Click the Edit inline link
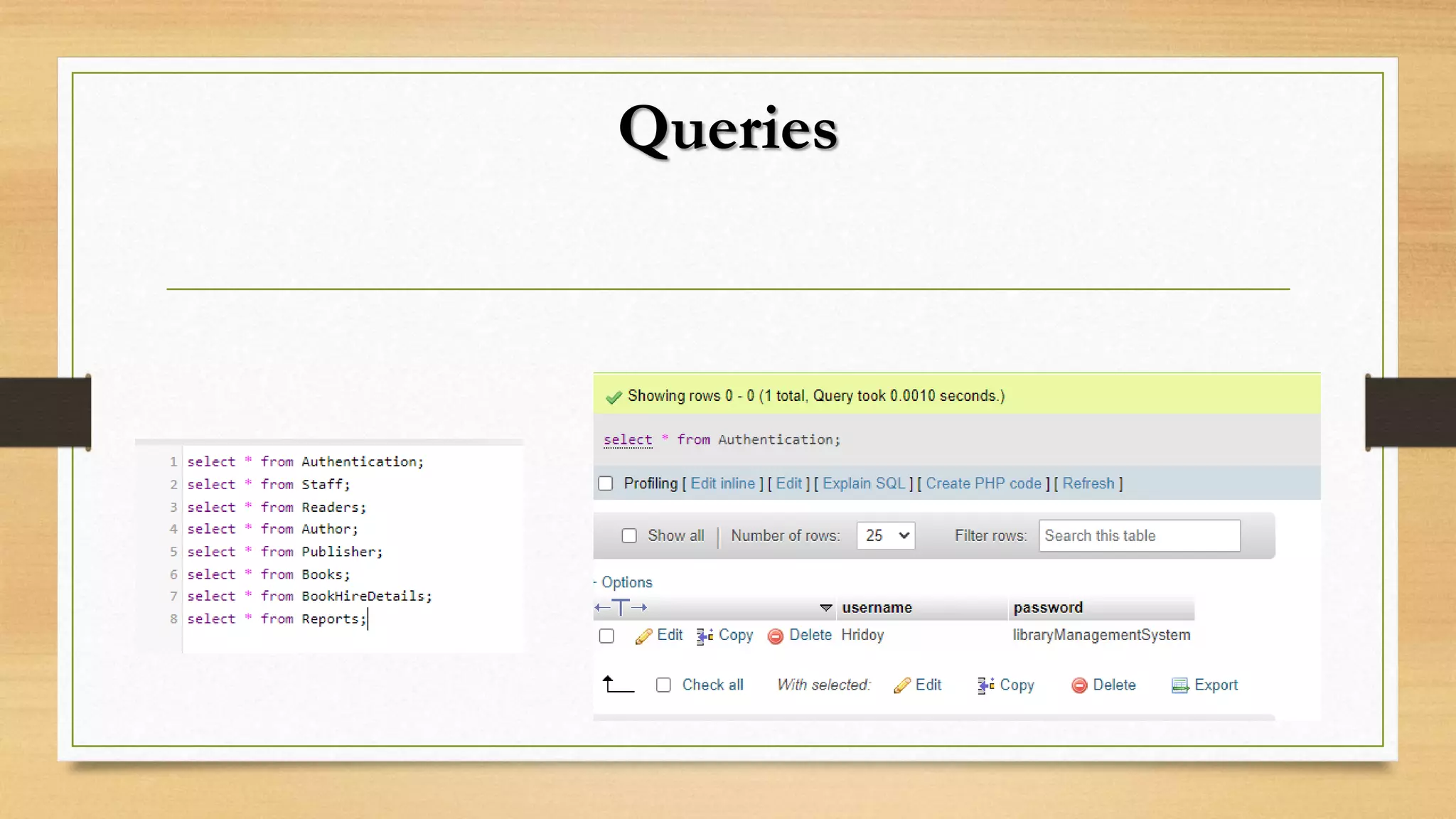Screen dimensions: 1456x819 [x=723, y=483]
